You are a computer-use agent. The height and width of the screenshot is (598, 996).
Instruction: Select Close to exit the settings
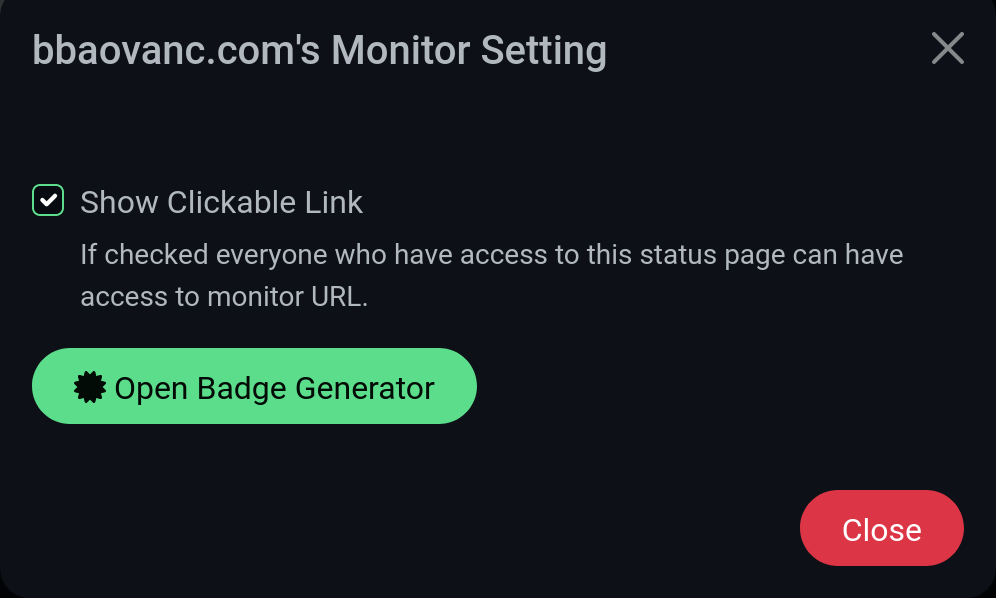pyautogui.click(x=881, y=528)
